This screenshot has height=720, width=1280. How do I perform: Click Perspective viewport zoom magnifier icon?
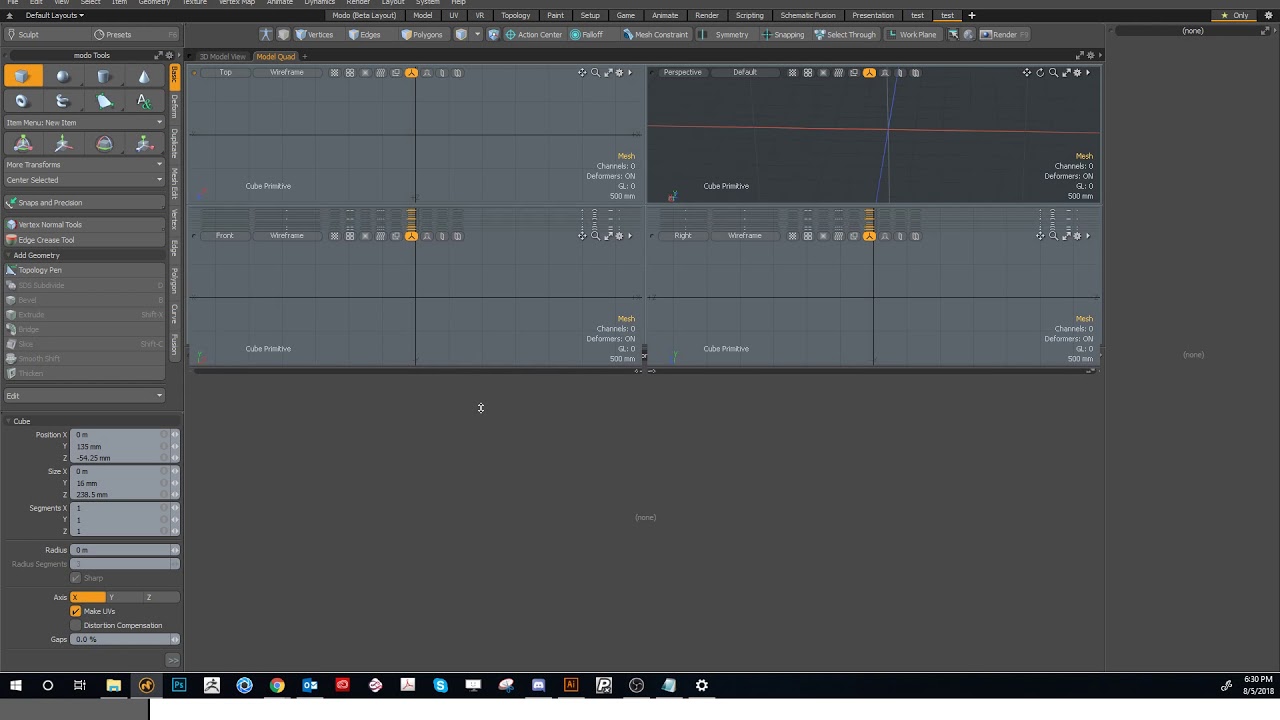(1053, 72)
